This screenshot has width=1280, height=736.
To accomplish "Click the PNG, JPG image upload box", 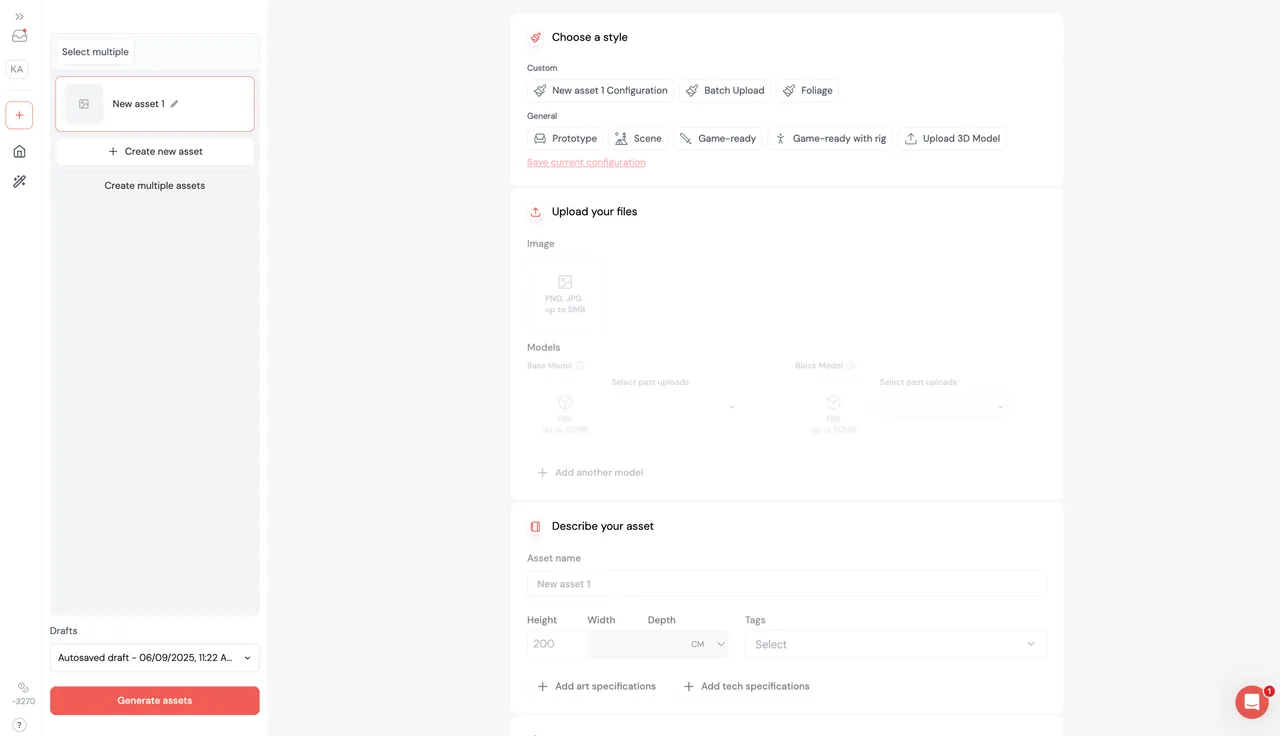I will 565,294.
